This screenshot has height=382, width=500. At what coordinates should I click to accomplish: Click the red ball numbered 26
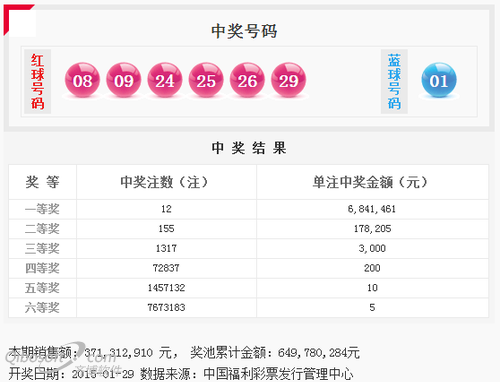click(x=247, y=80)
